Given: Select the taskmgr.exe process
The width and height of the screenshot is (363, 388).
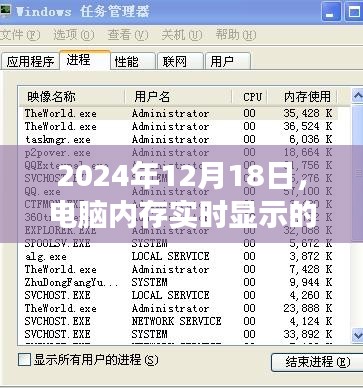Looking at the screenshot, I should [58, 139].
